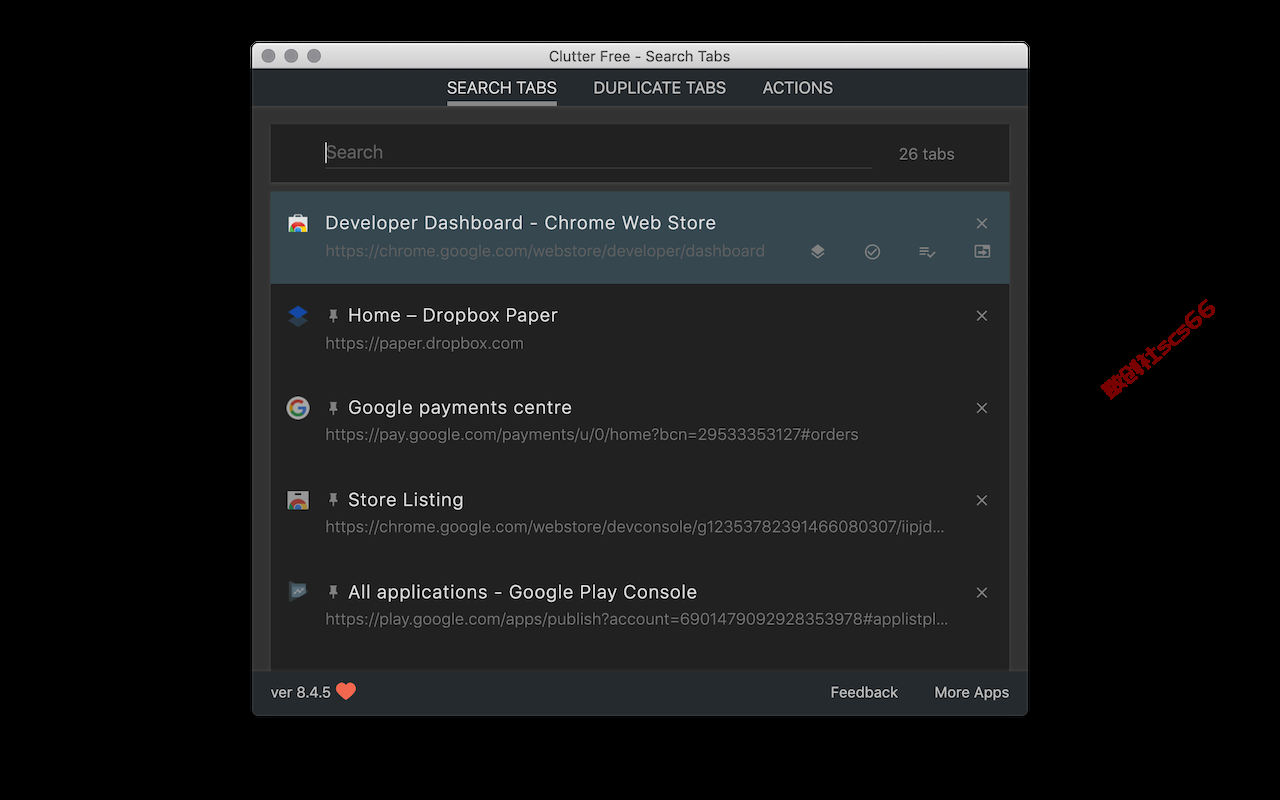This screenshot has width=1280, height=800.
Task: Click the tab arrow icon on Developer Dashboard
Action: point(982,252)
